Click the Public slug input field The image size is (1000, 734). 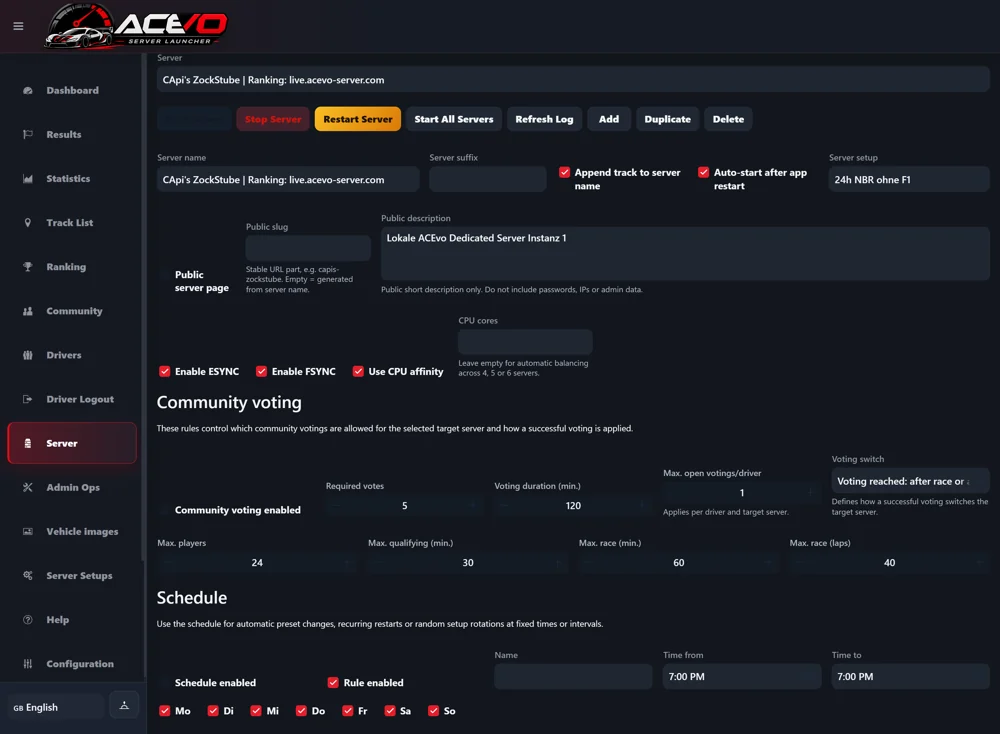click(x=308, y=248)
